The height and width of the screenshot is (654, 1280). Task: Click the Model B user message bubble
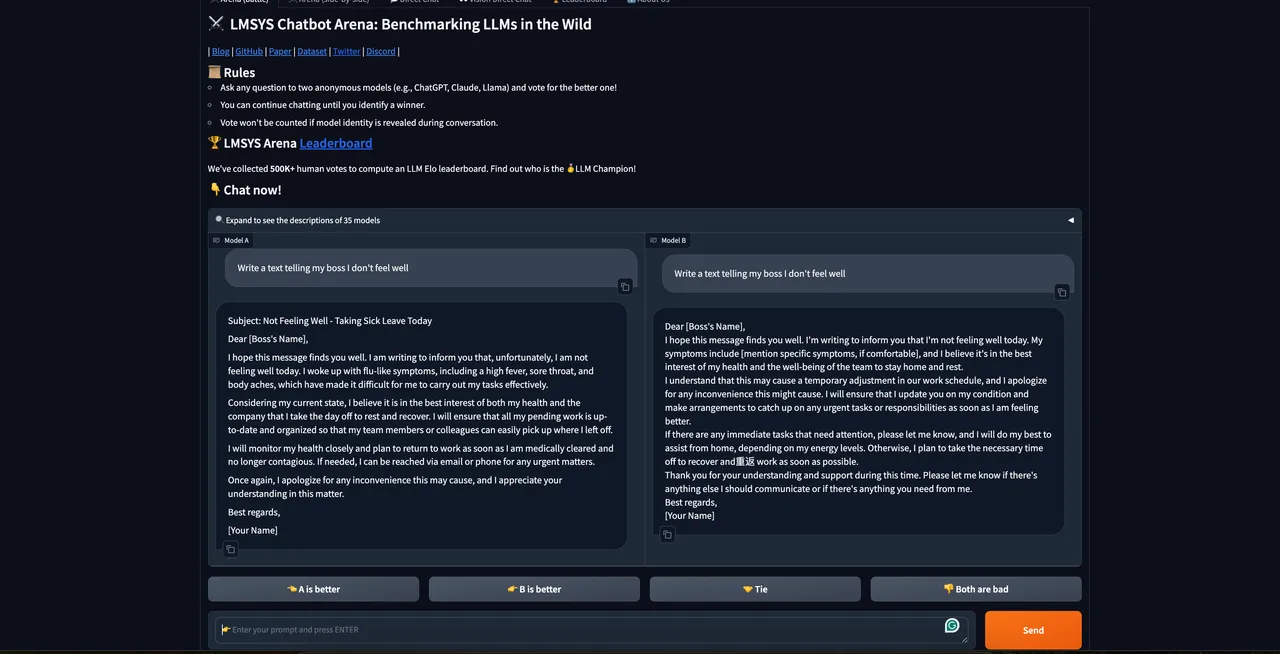(x=867, y=274)
